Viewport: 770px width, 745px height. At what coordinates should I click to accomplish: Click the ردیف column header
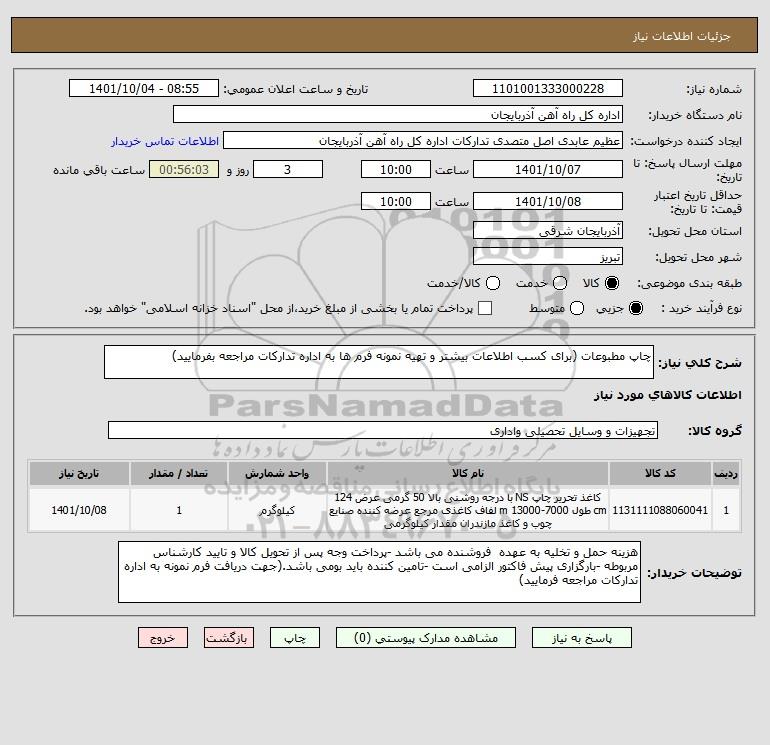point(726,473)
